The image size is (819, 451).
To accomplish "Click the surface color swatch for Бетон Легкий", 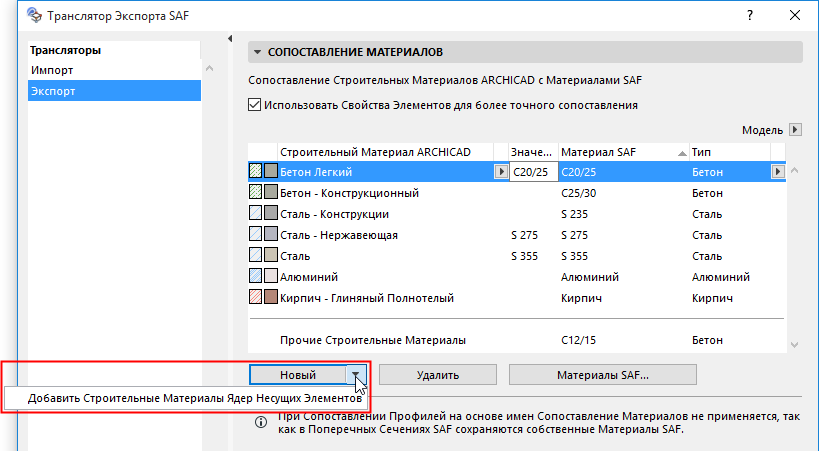I will (271, 171).
